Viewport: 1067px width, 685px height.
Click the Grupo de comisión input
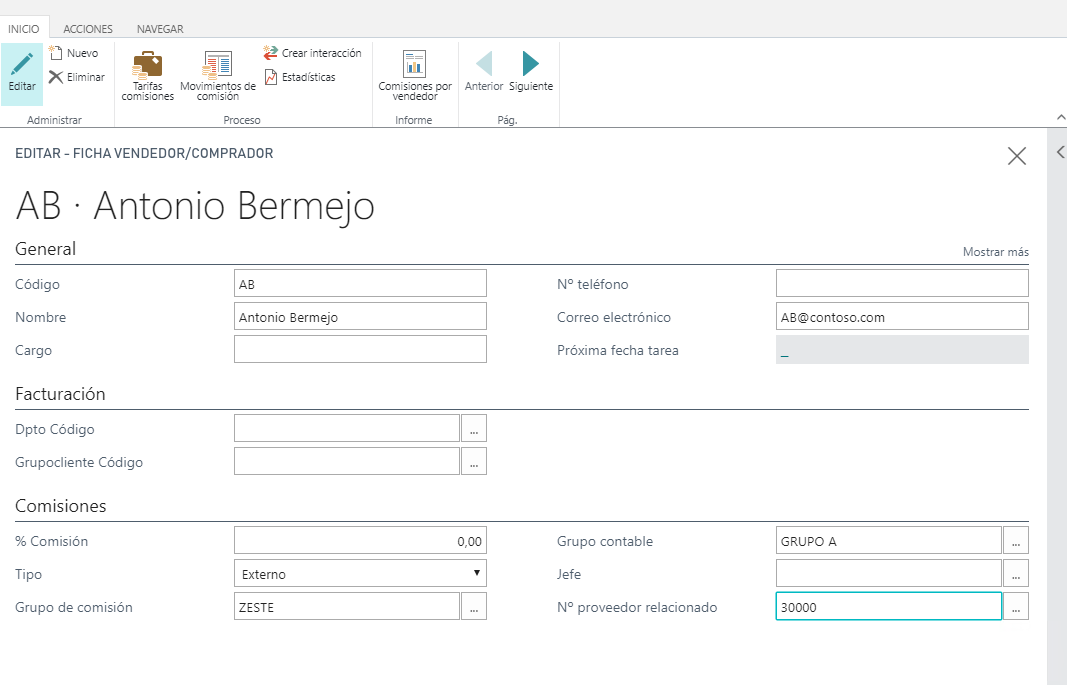[347, 606]
